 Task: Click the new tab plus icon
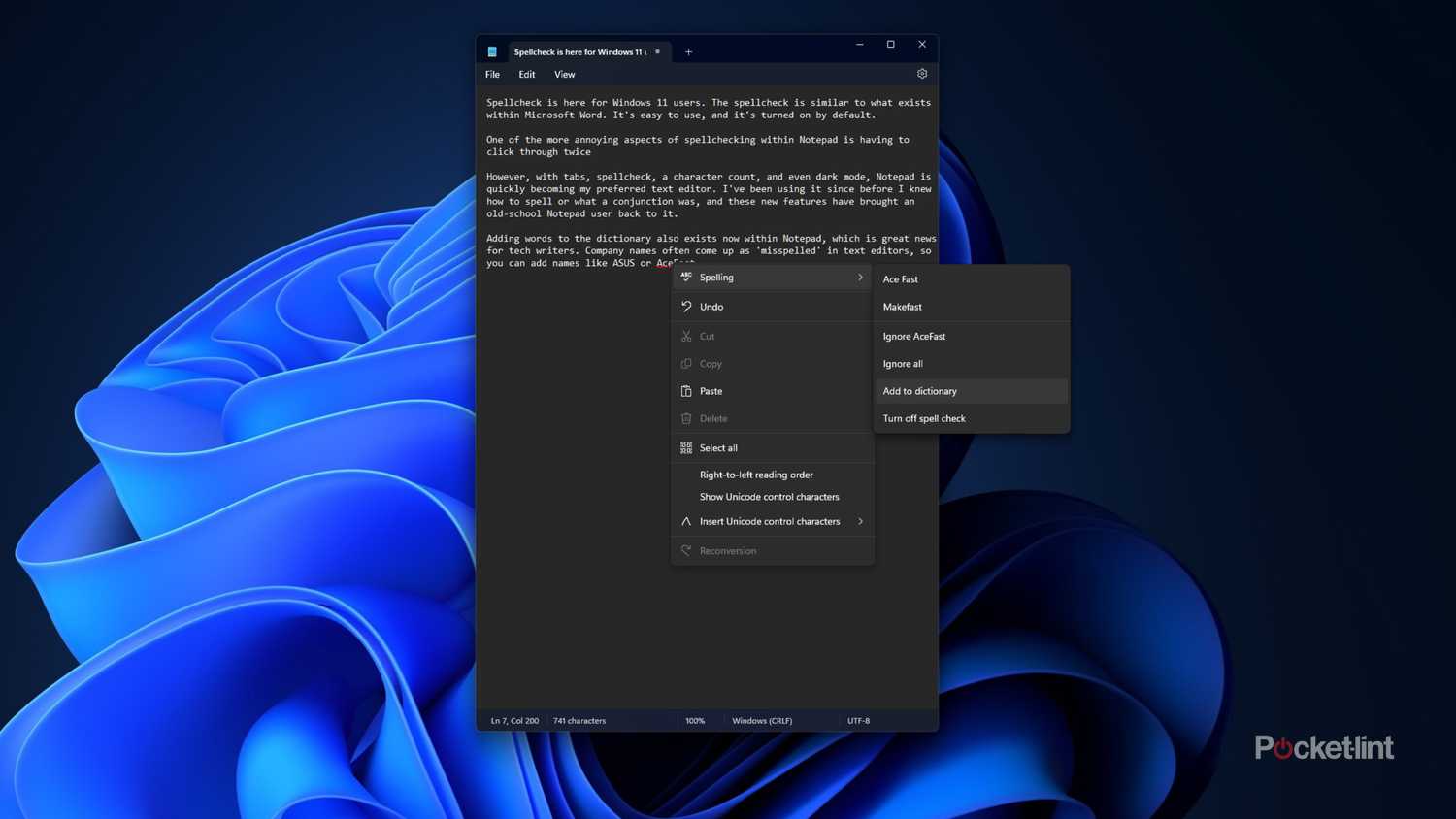click(688, 52)
